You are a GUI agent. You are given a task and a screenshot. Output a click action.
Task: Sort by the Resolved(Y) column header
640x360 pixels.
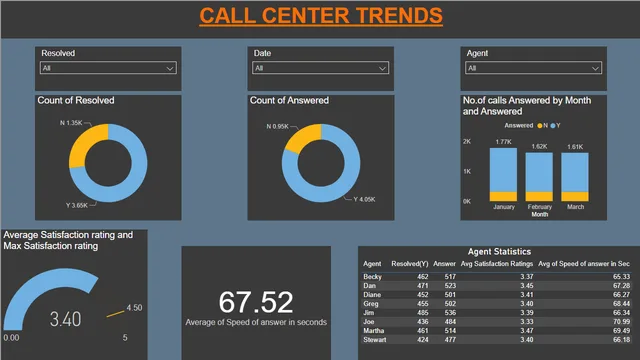click(410, 264)
